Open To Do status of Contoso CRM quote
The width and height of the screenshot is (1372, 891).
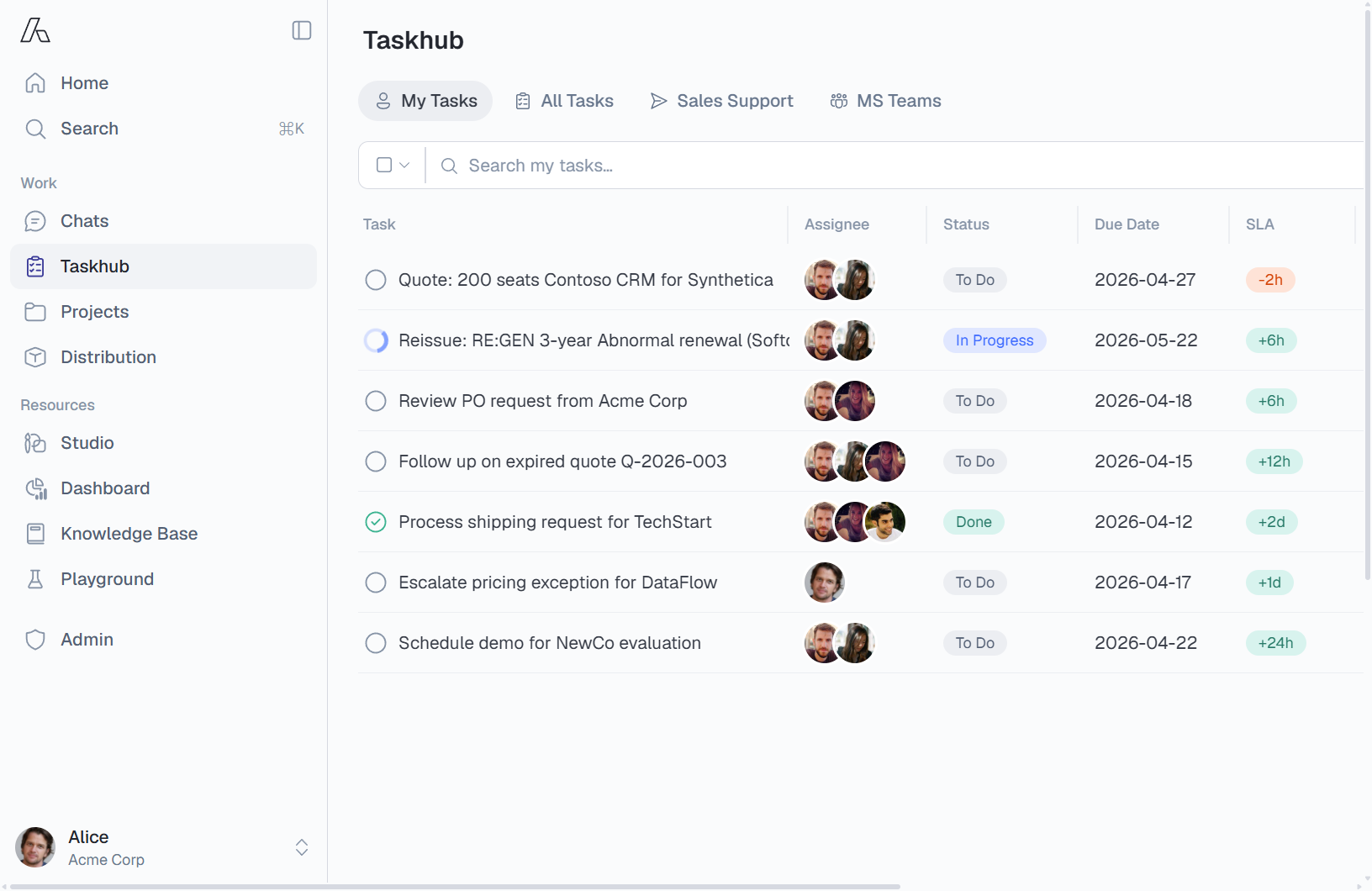(975, 280)
